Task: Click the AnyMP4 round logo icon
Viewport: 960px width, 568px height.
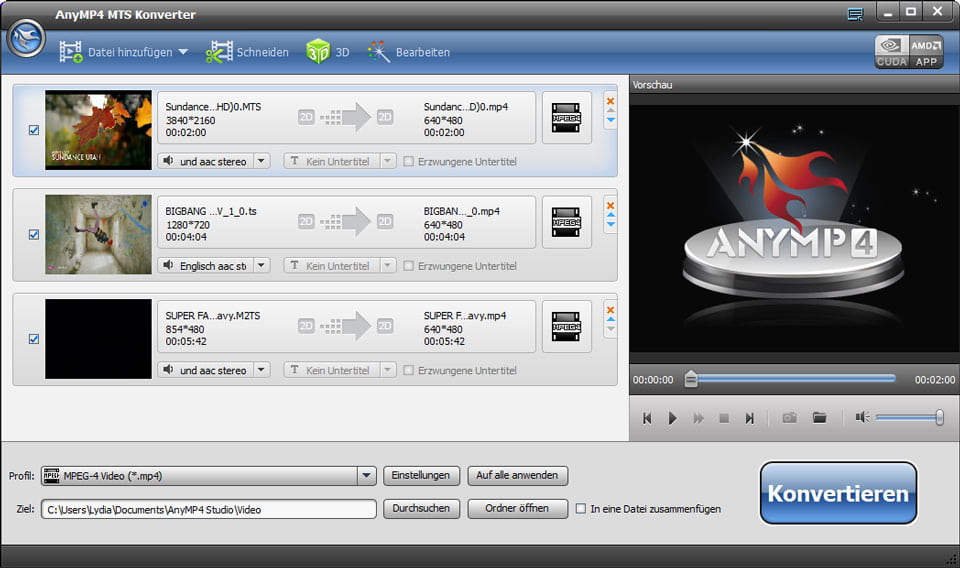Action: point(26,39)
